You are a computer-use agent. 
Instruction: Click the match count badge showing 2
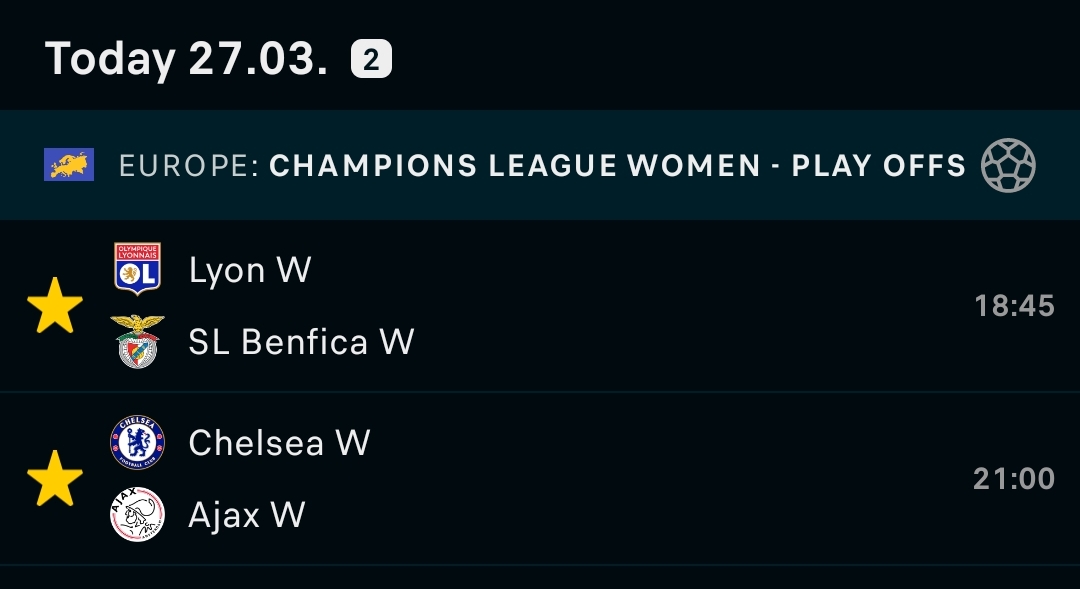[x=371, y=59]
